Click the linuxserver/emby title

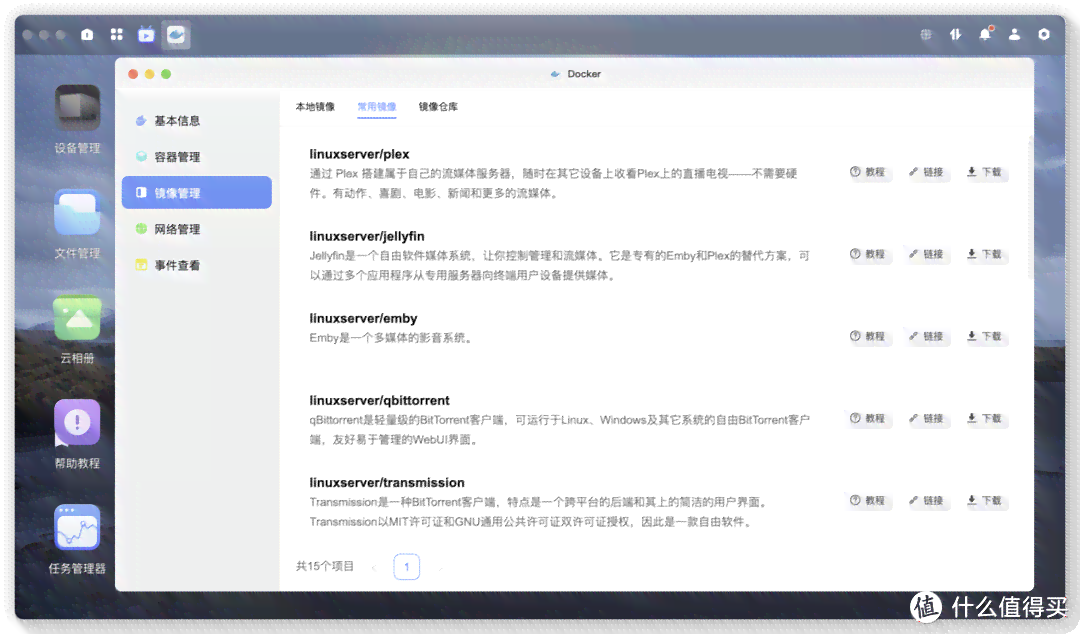click(364, 318)
